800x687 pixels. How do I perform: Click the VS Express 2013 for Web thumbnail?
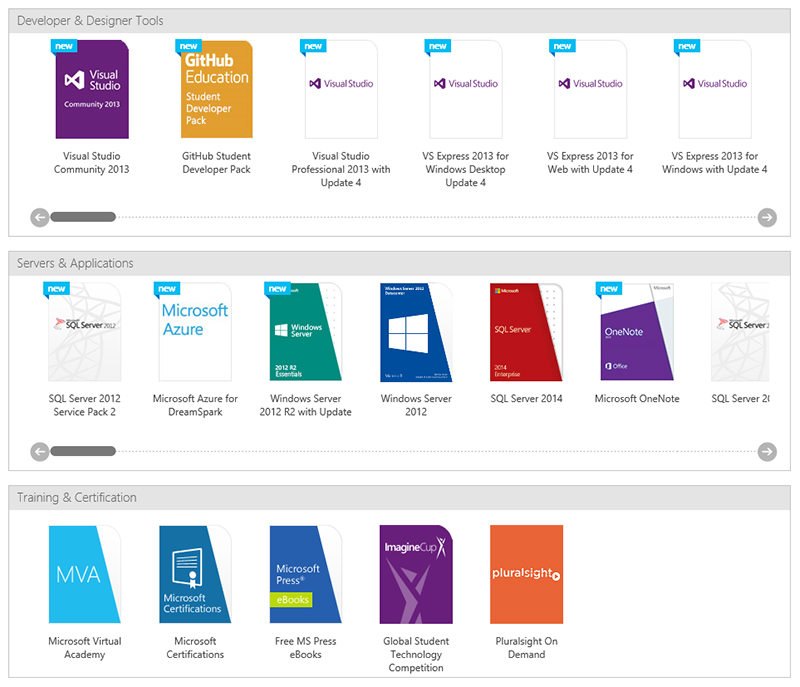(590, 89)
